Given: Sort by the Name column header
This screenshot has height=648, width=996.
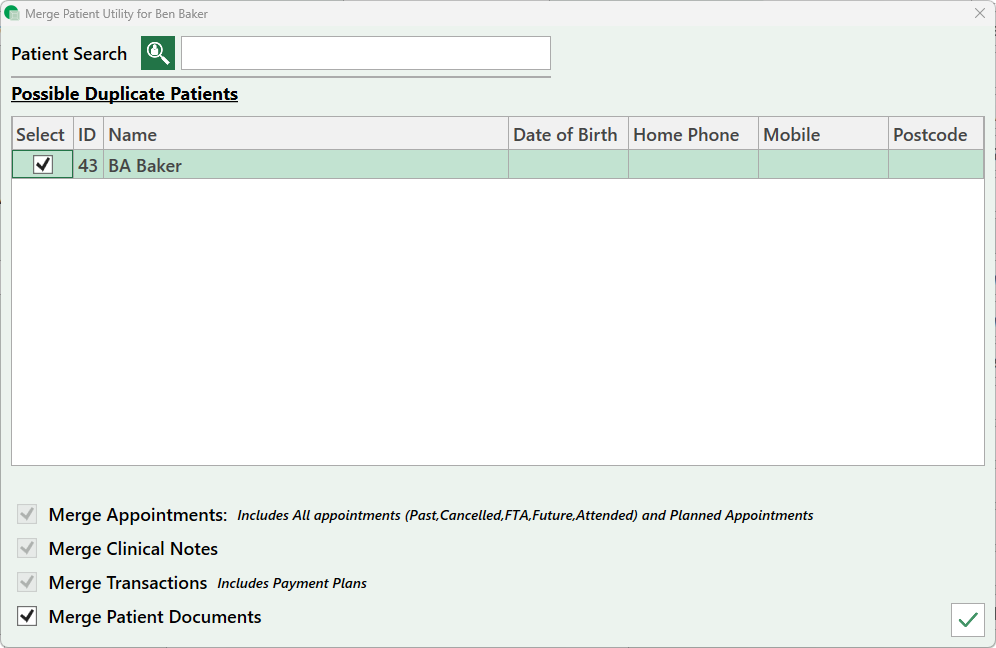Looking at the screenshot, I should coord(305,134).
